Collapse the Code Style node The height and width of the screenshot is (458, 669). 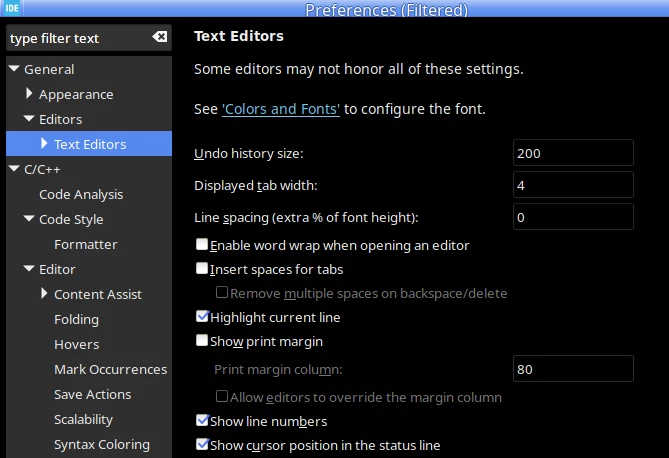click(x=29, y=219)
